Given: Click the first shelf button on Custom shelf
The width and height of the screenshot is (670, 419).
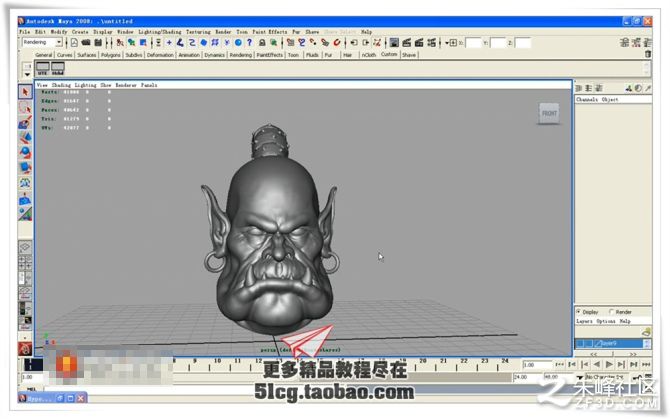Looking at the screenshot, I should 43,68.
